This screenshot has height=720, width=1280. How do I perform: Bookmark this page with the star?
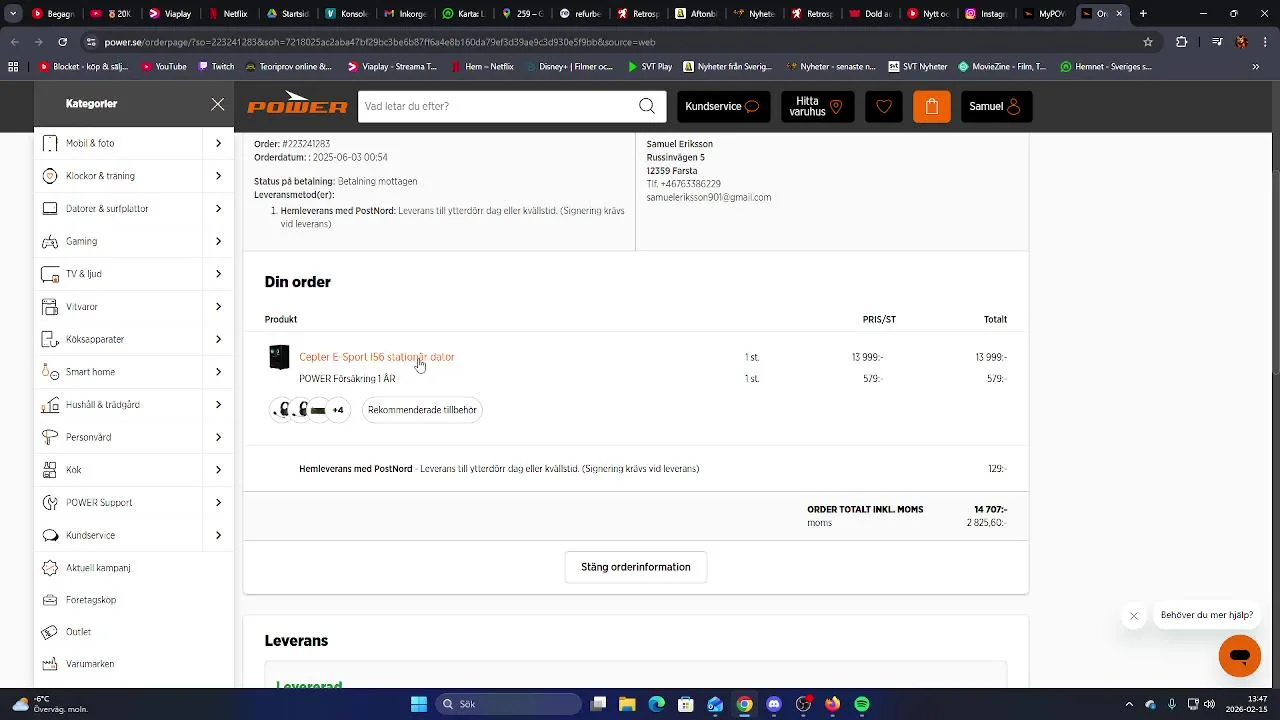tap(1148, 42)
